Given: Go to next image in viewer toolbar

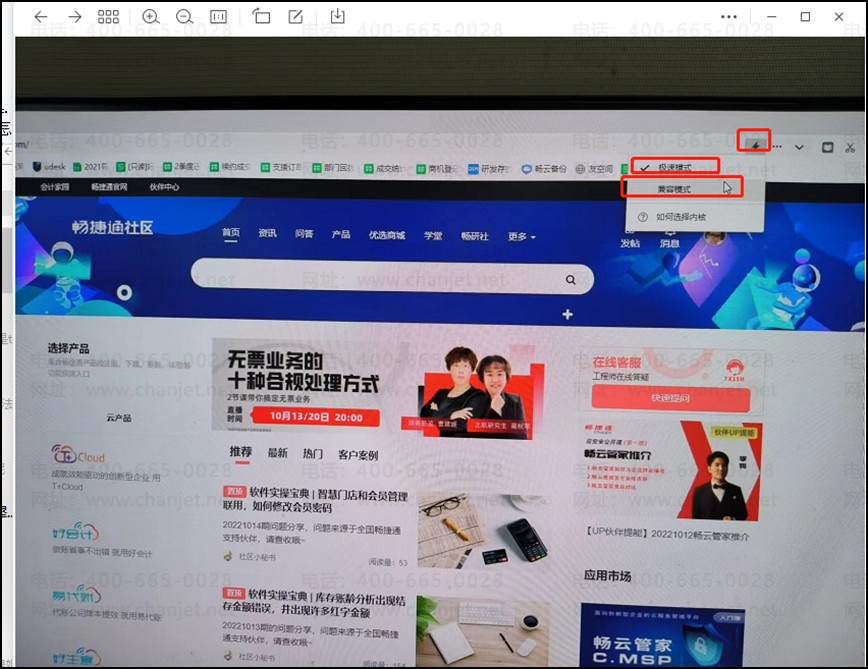Looking at the screenshot, I should tap(75, 17).
